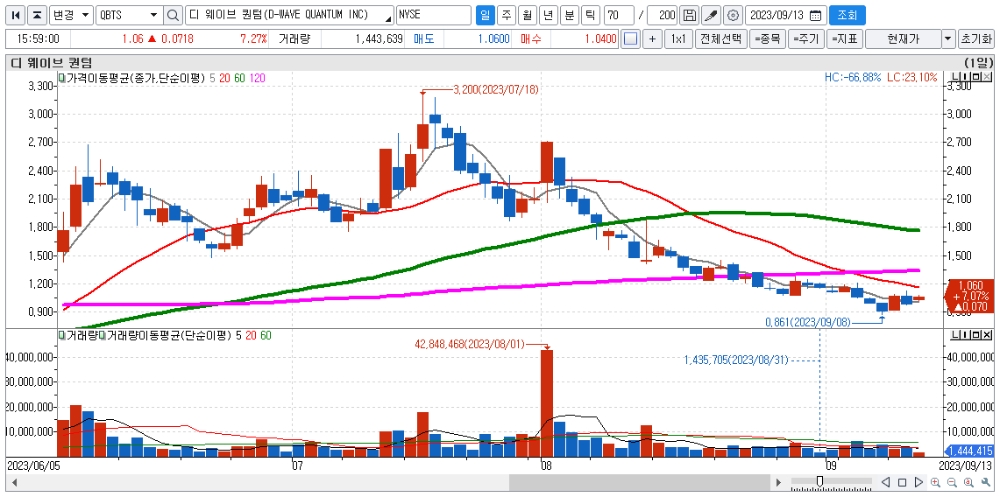The image size is (1000, 497).
Task: Toggle the volume moving average checkbox
Action: tap(102, 335)
